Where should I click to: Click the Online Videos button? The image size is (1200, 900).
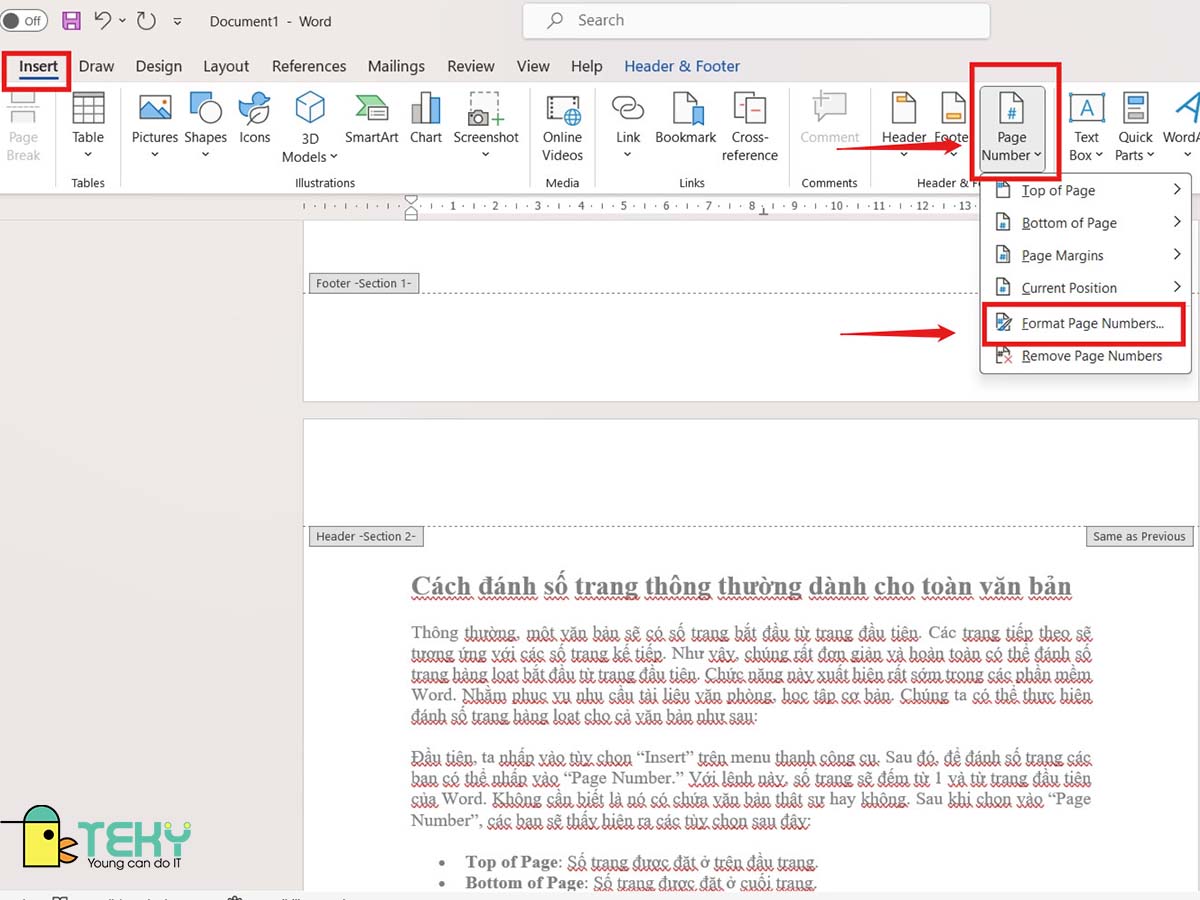(563, 127)
